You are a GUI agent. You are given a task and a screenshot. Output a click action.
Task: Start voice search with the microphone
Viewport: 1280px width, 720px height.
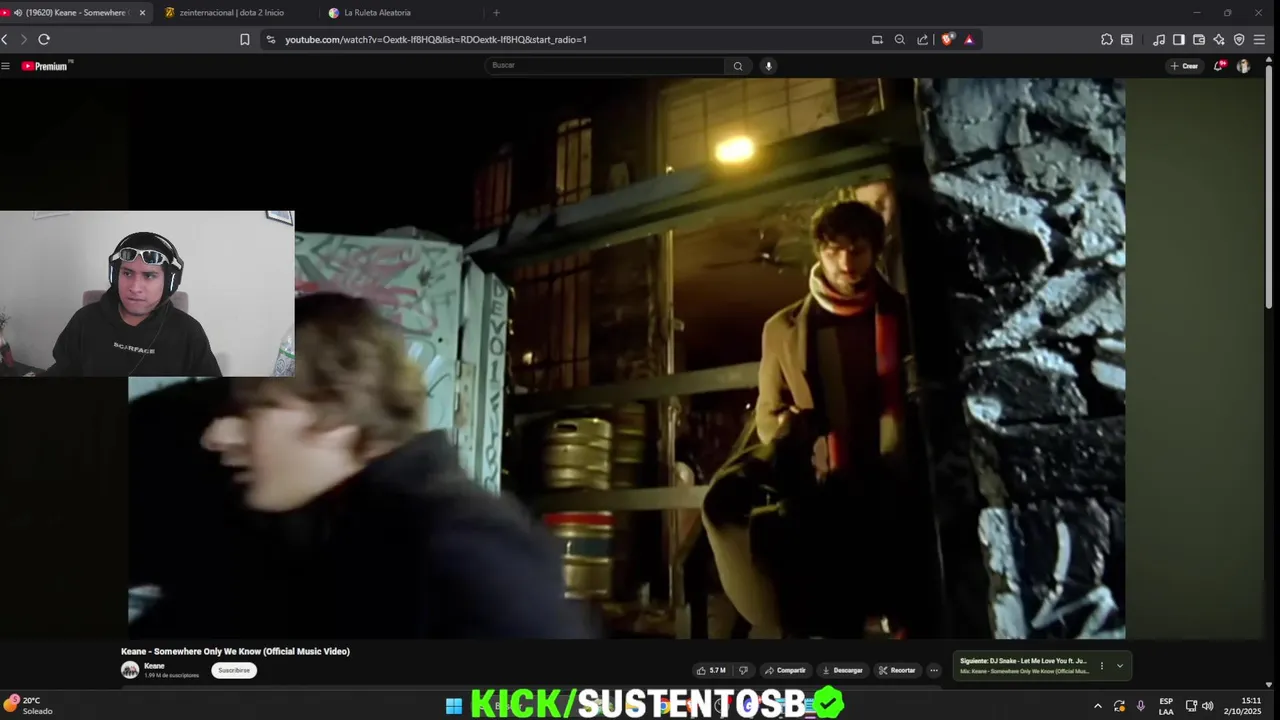coord(769,66)
